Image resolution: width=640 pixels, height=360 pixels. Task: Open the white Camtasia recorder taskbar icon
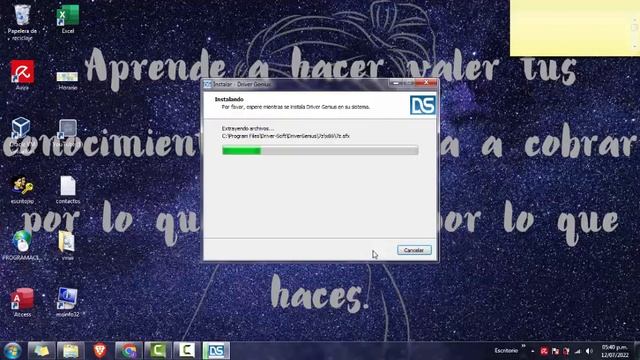click(187, 351)
